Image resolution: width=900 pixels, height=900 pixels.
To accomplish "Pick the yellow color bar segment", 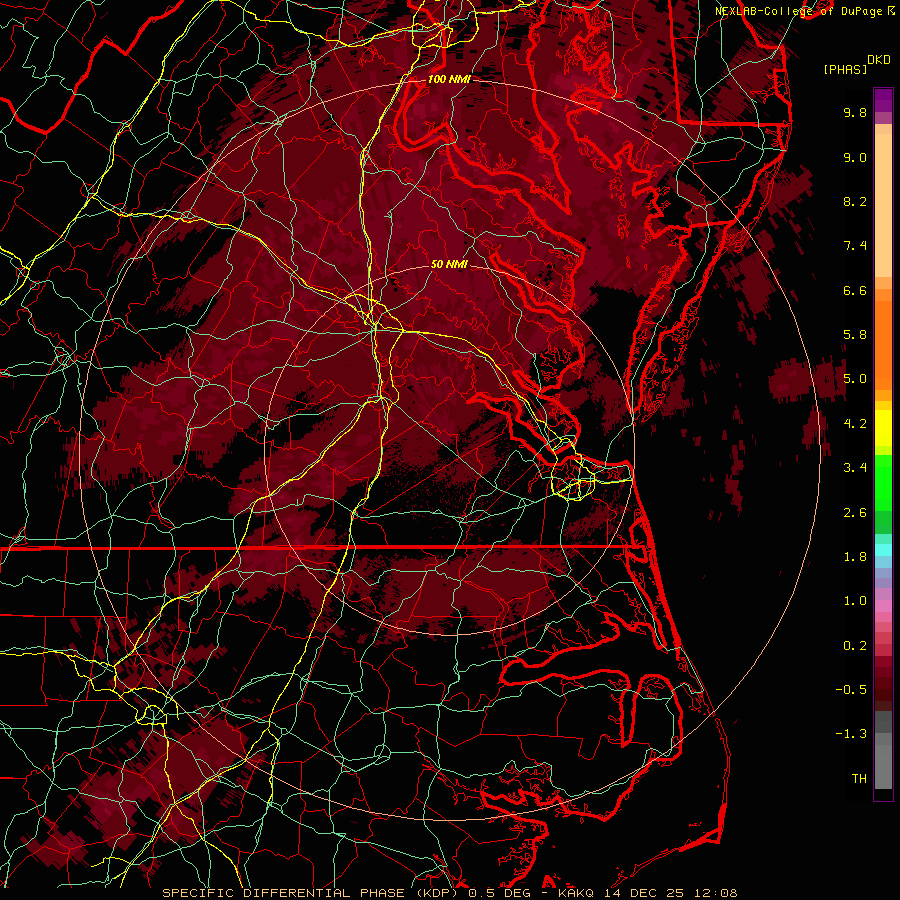I will [883, 428].
